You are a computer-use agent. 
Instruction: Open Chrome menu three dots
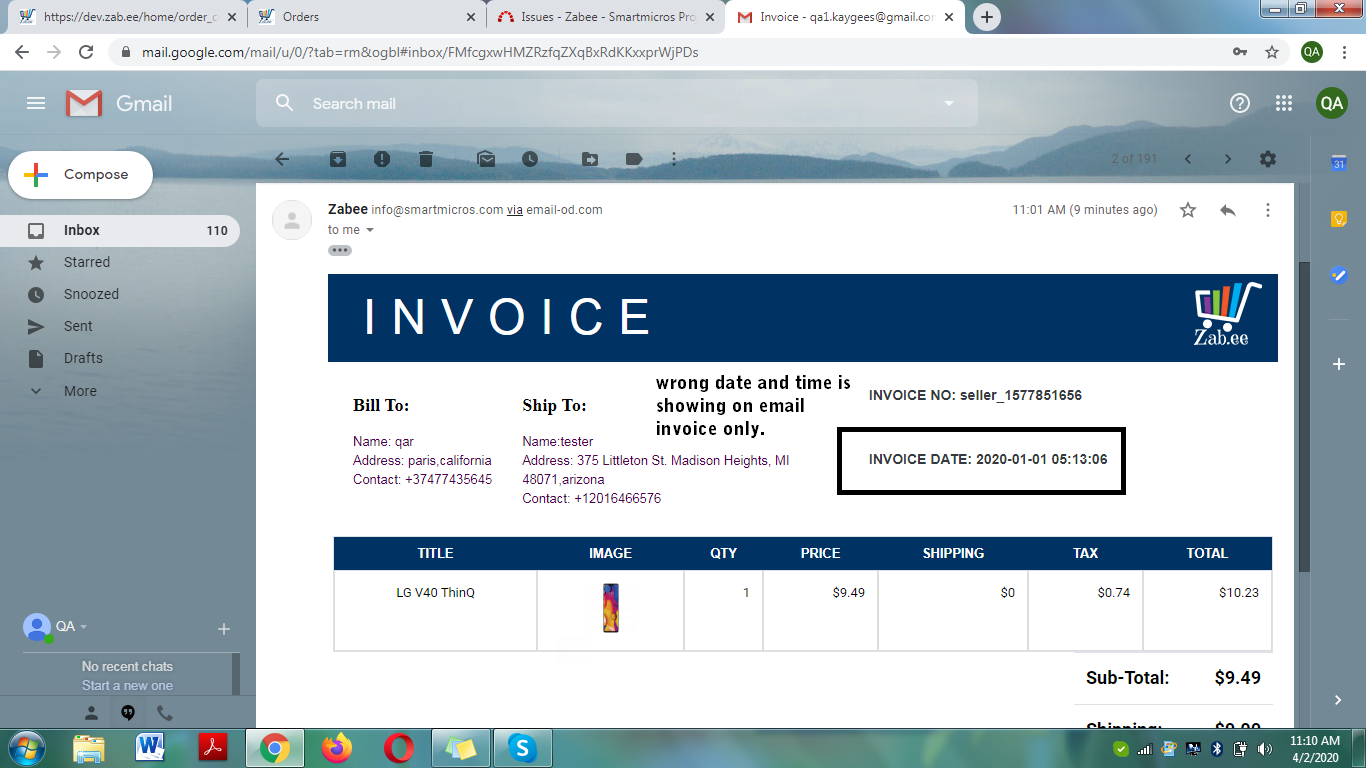click(1345, 52)
